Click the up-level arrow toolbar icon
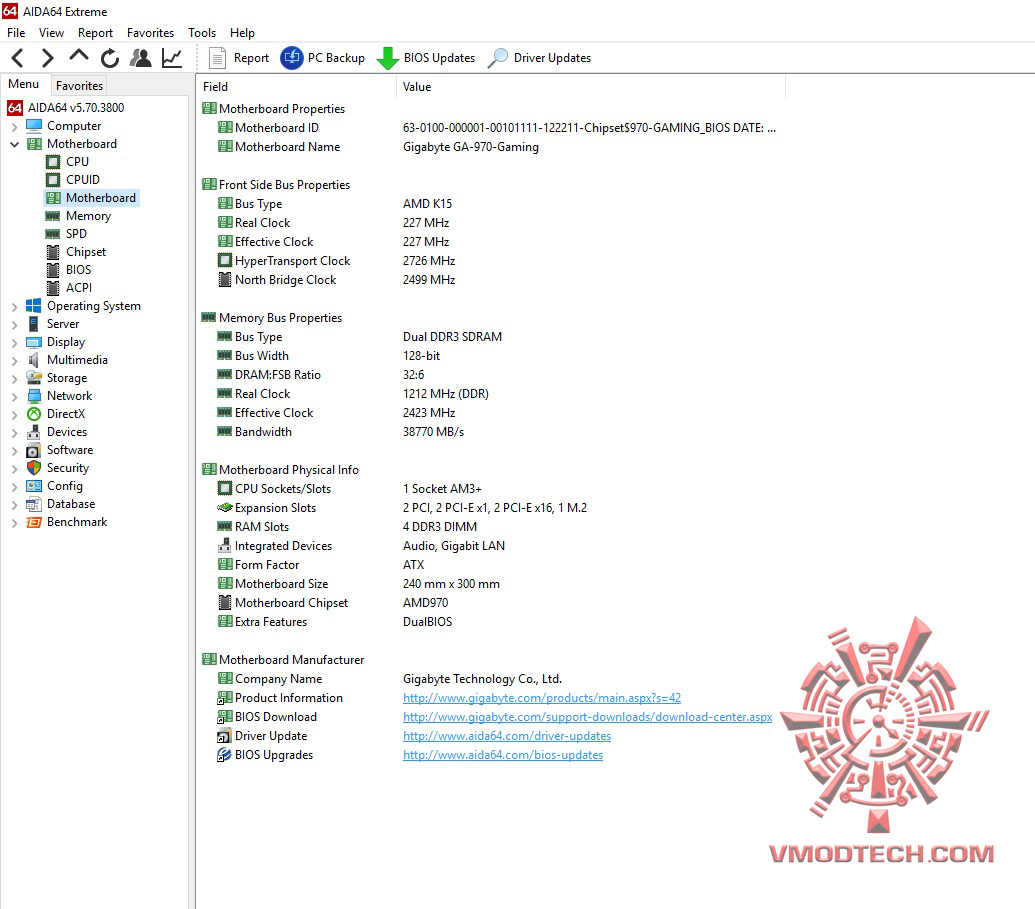This screenshot has width=1035, height=909. click(79, 57)
